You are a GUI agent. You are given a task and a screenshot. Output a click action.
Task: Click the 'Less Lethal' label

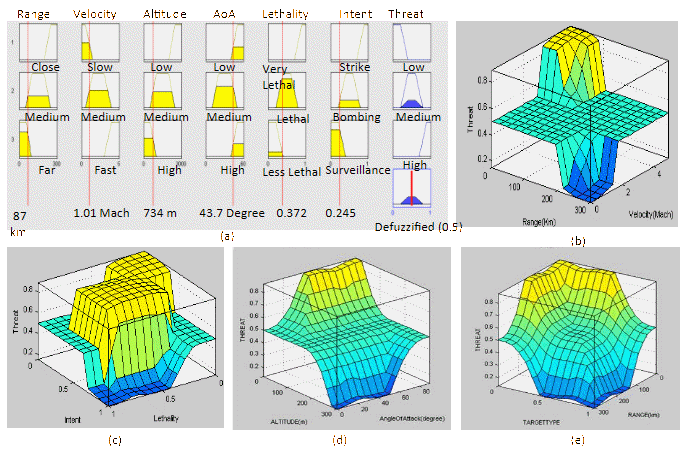pyautogui.click(x=291, y=172)
